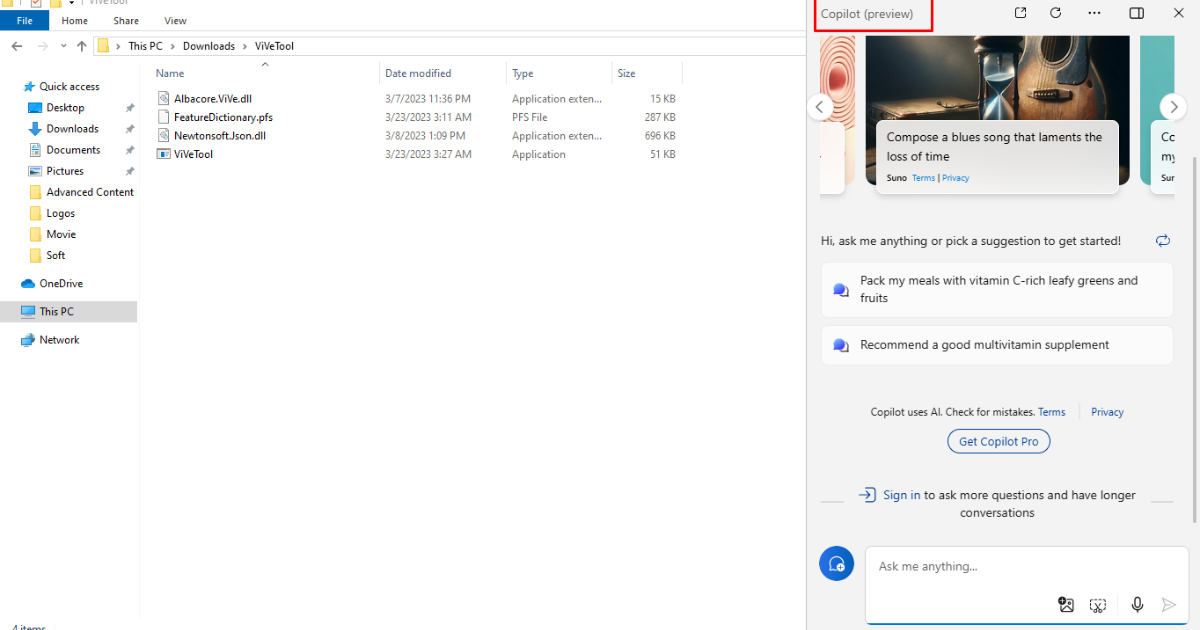Click the add screenshot icon in Copilot
Viewport: 1200px width, 630px height.
click(1098, 604)
